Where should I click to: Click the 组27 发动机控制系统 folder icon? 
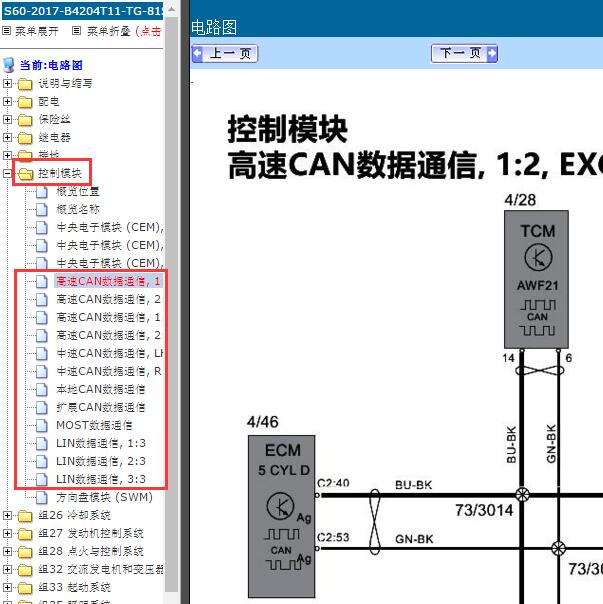point(25,534)
